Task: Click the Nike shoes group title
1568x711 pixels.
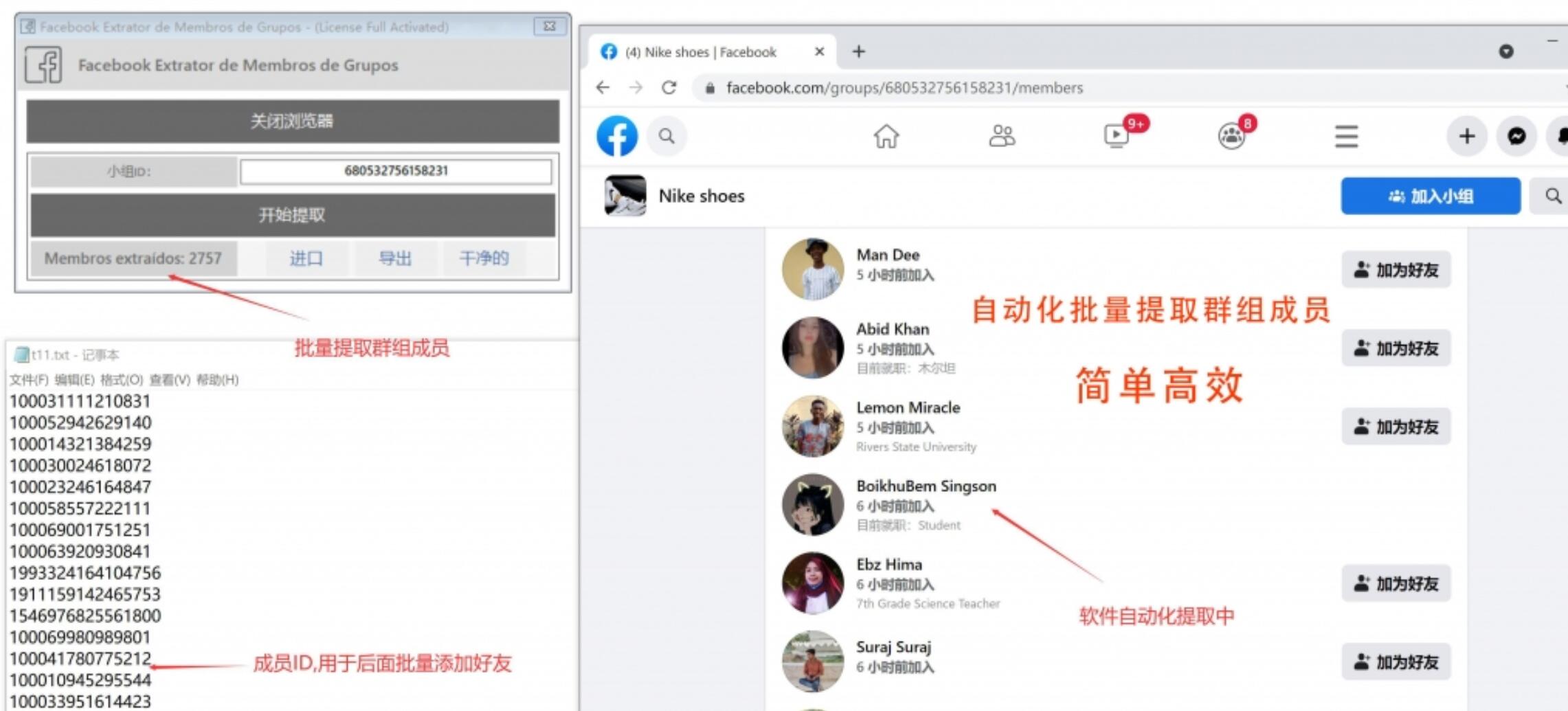Action: coord(702,196)
